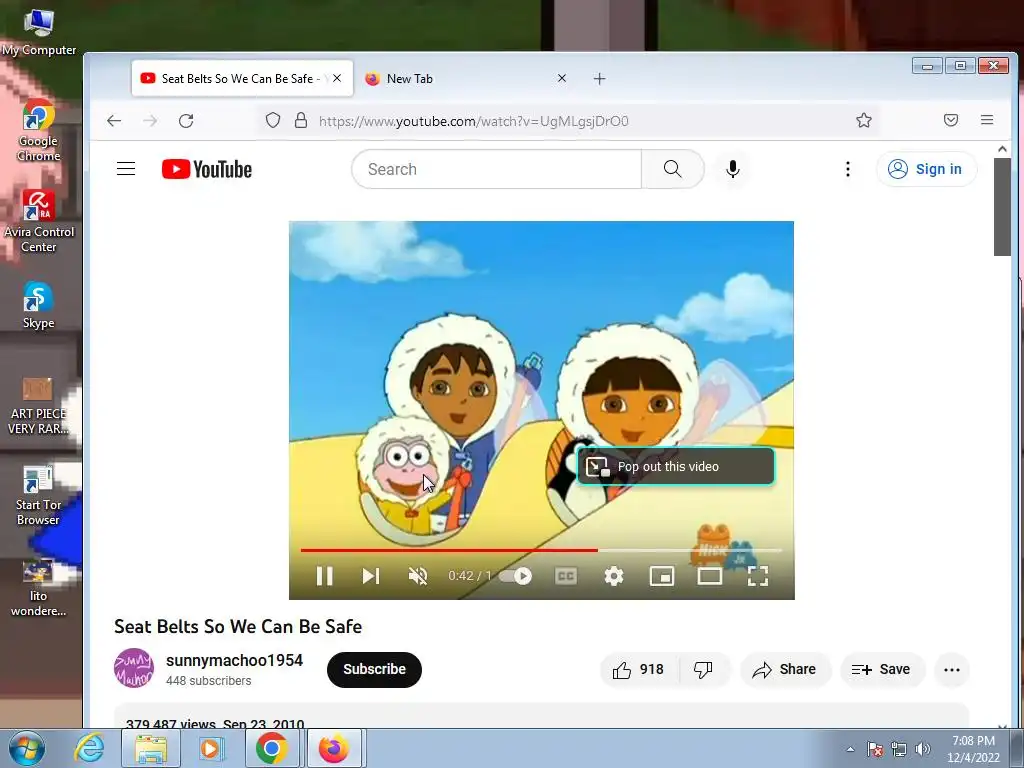Close the New Tab tab
1024x768 pixels.
(x=562, y=78)
